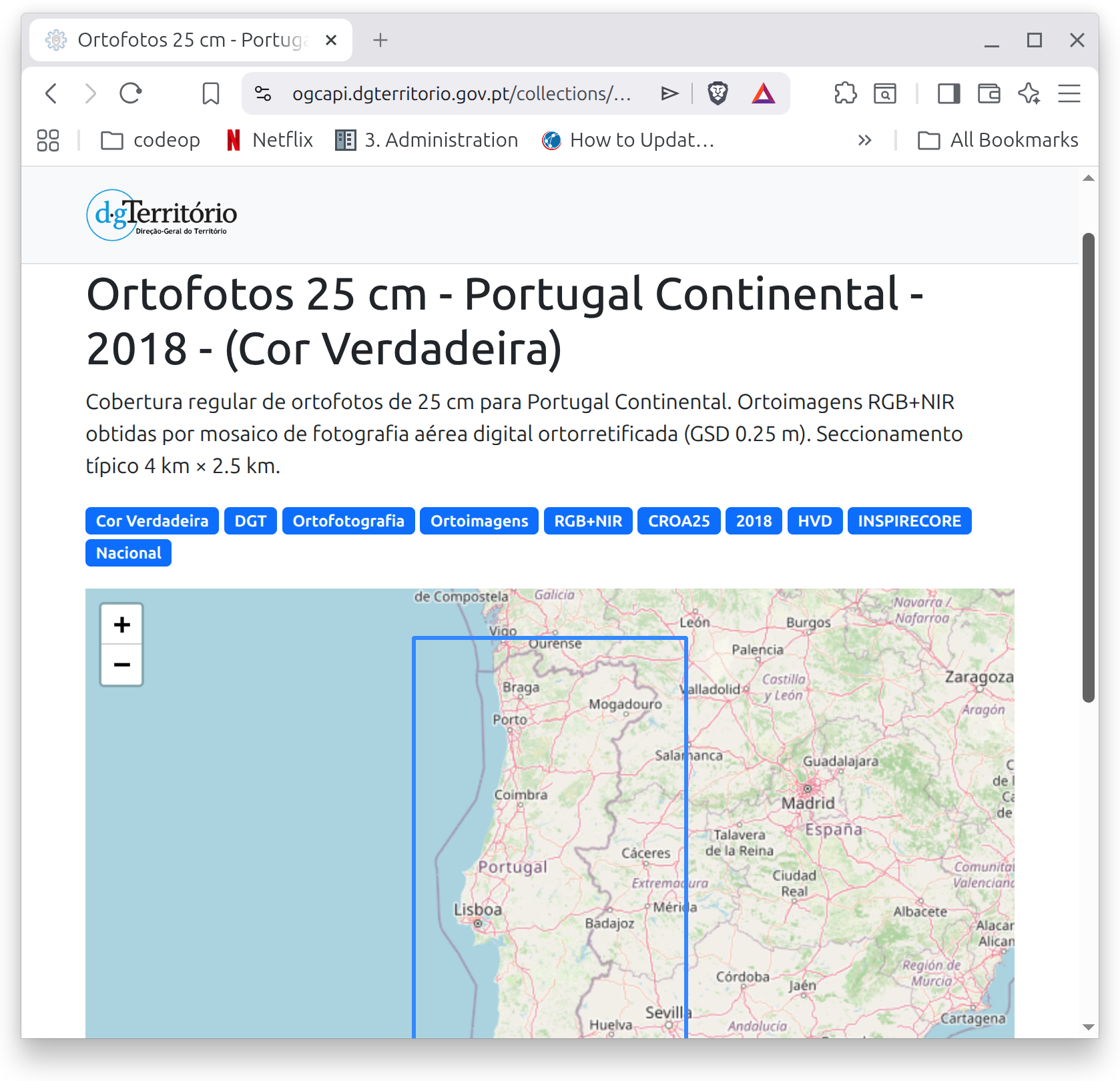
Task: Click the Cobertura regular description paragraph
Action: [524, 434]
